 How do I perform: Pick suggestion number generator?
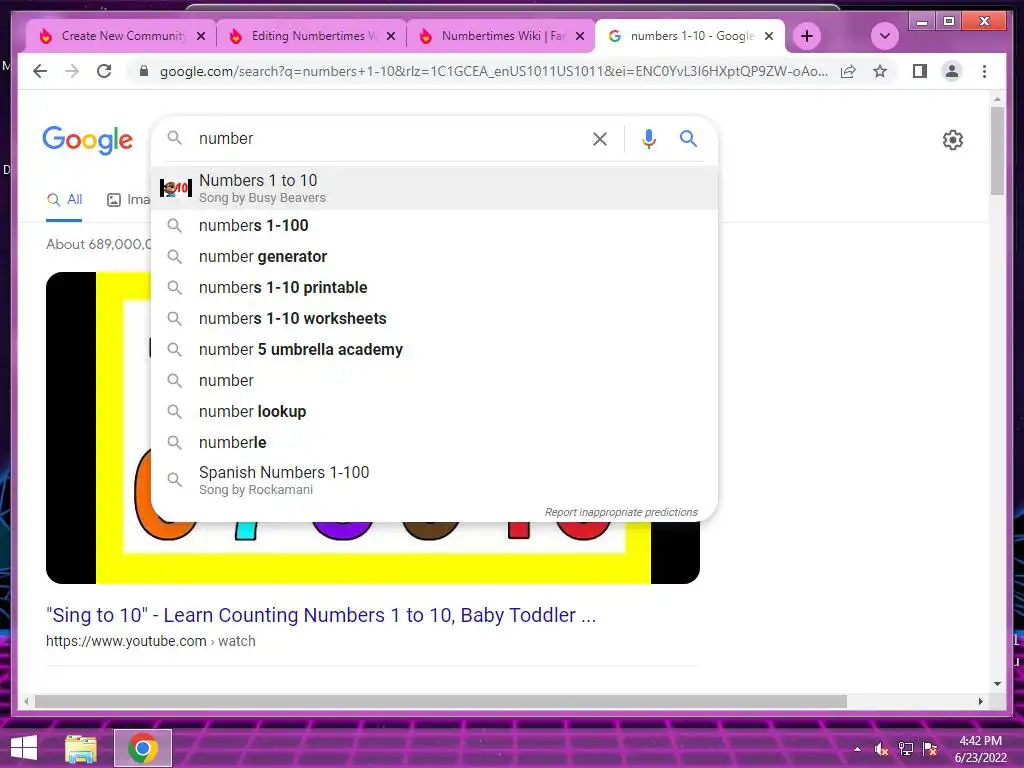click(434, 257)
